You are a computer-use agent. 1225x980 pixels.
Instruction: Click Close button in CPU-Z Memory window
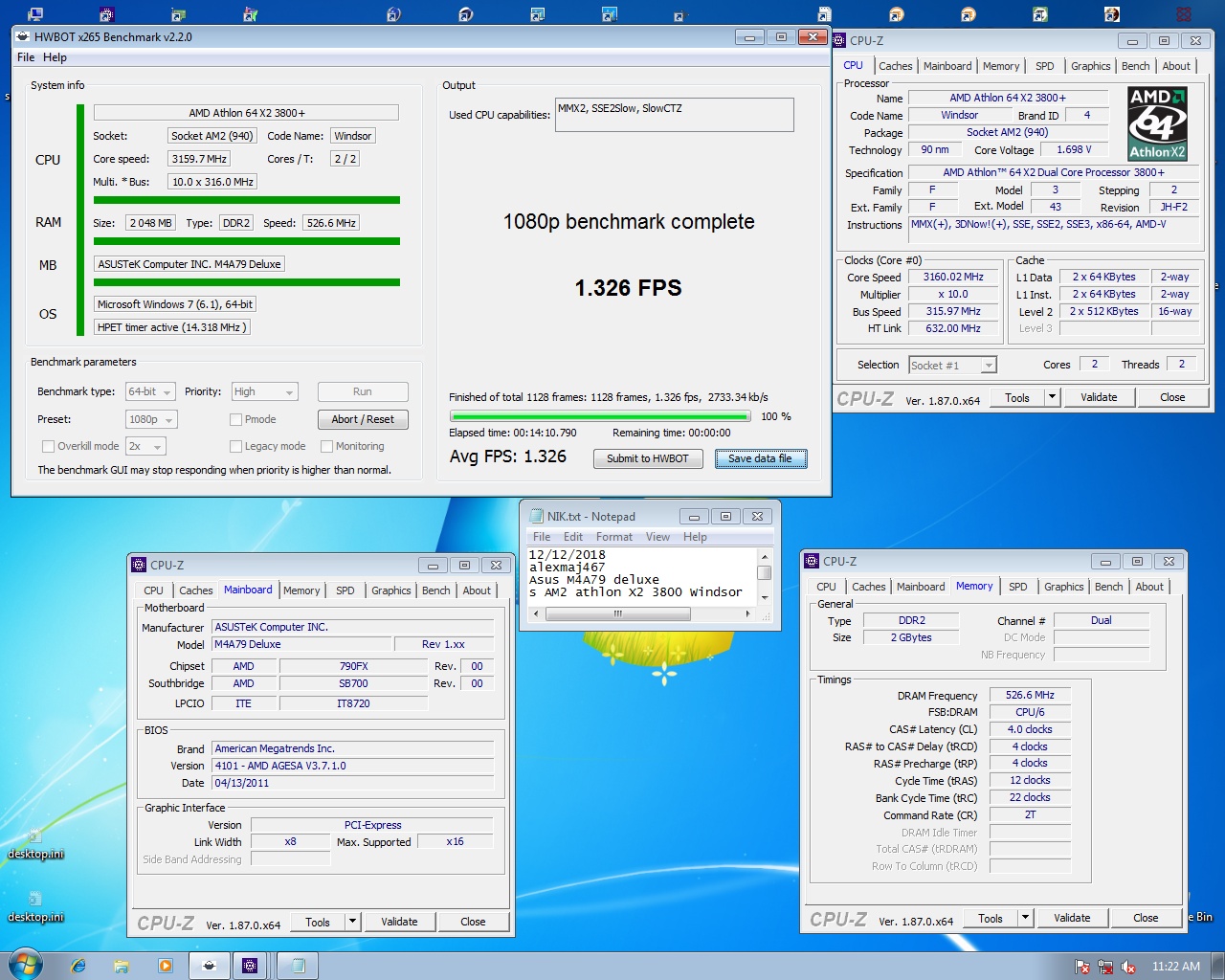click(x=1146, y=918)
